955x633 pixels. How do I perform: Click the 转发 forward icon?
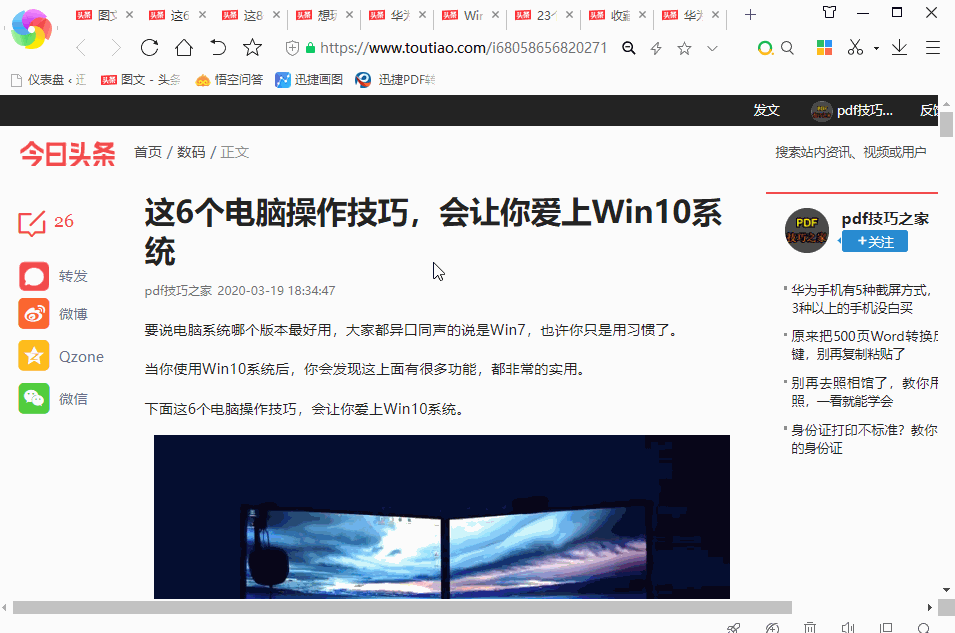click(x=33, y=275)
